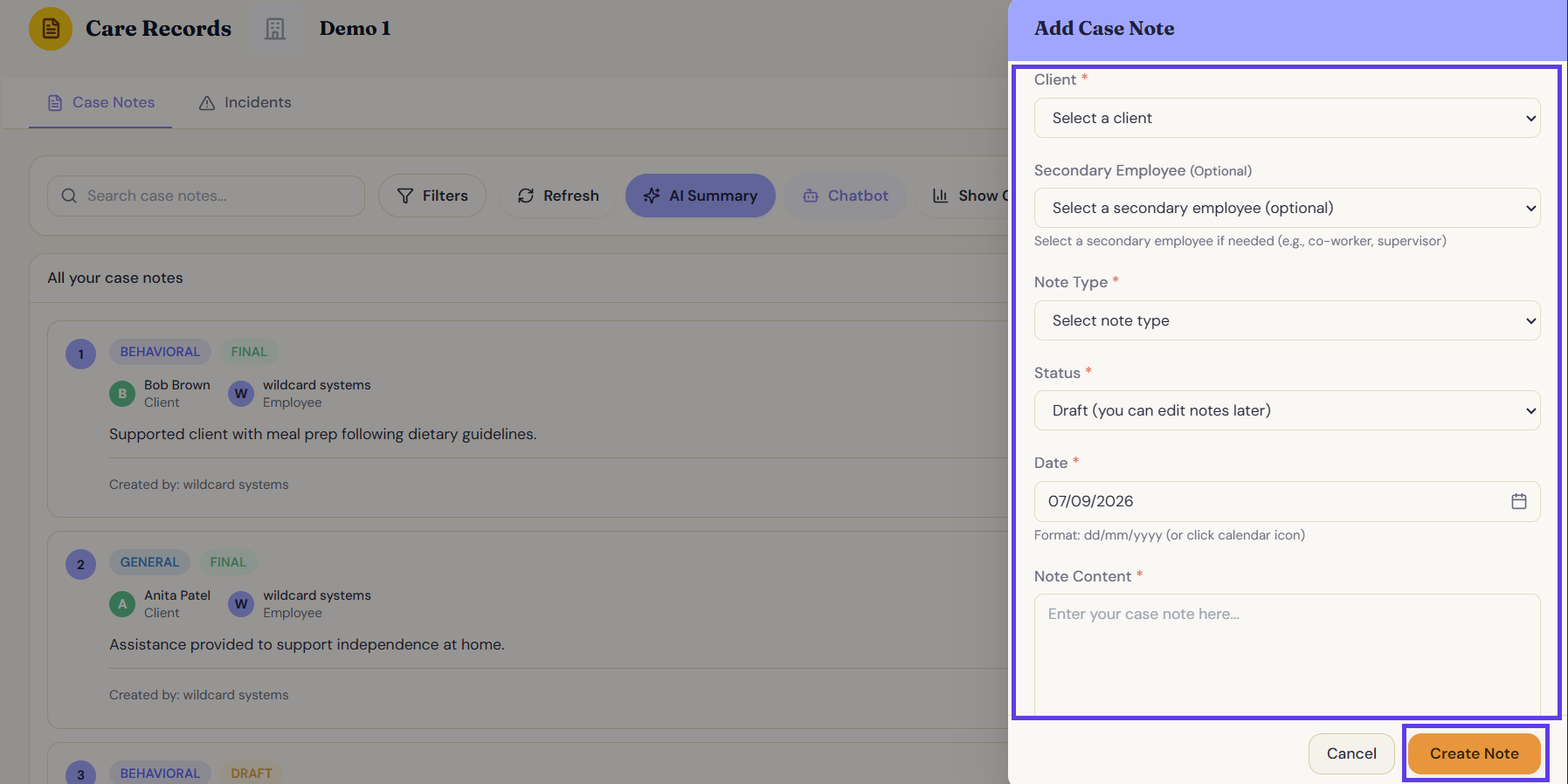Click the Anita Patel client name
This screenshot has width=1568, height=784.
tap(177, 595)
